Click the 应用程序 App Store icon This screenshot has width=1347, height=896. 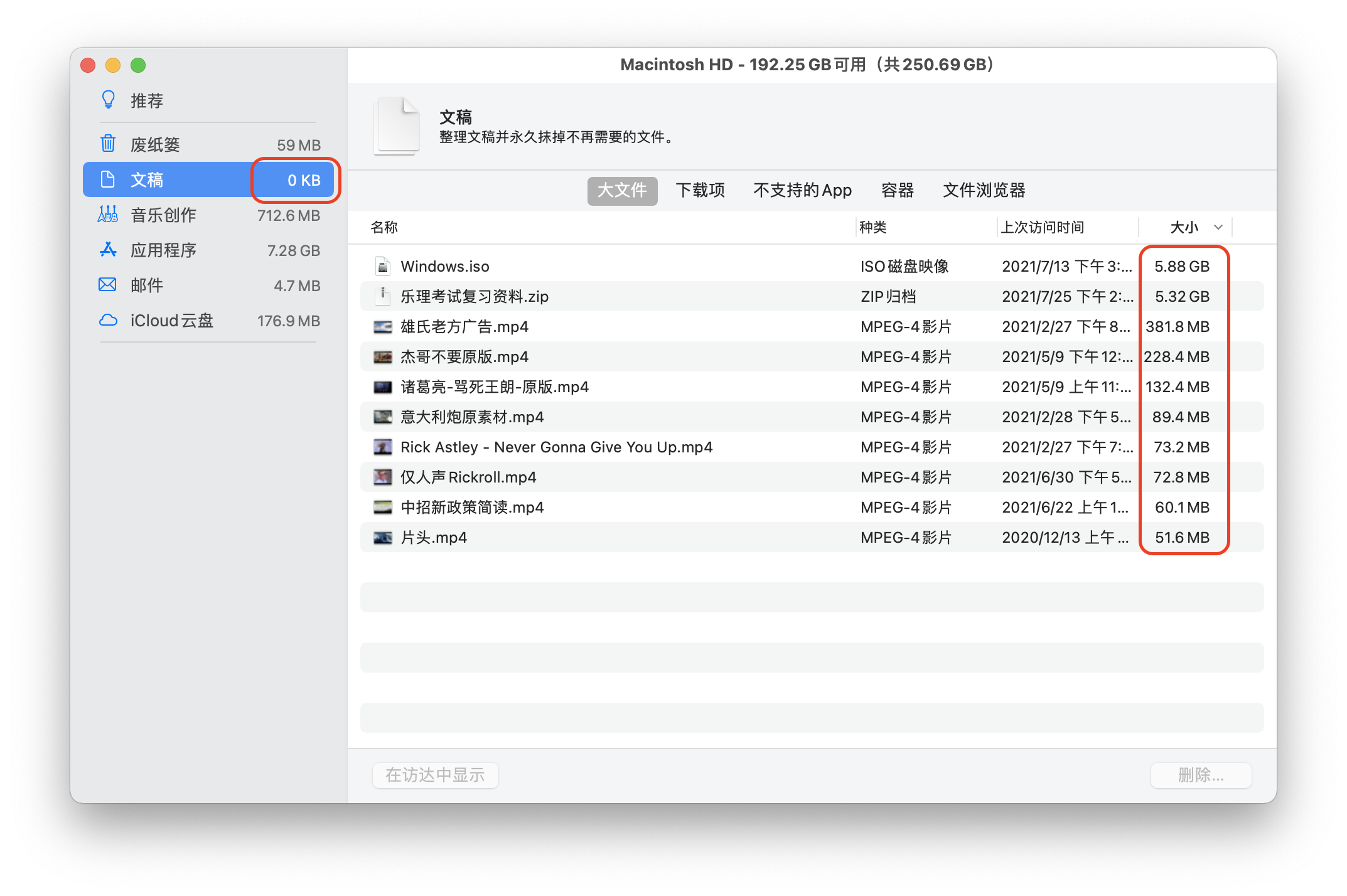click(108, 250)
